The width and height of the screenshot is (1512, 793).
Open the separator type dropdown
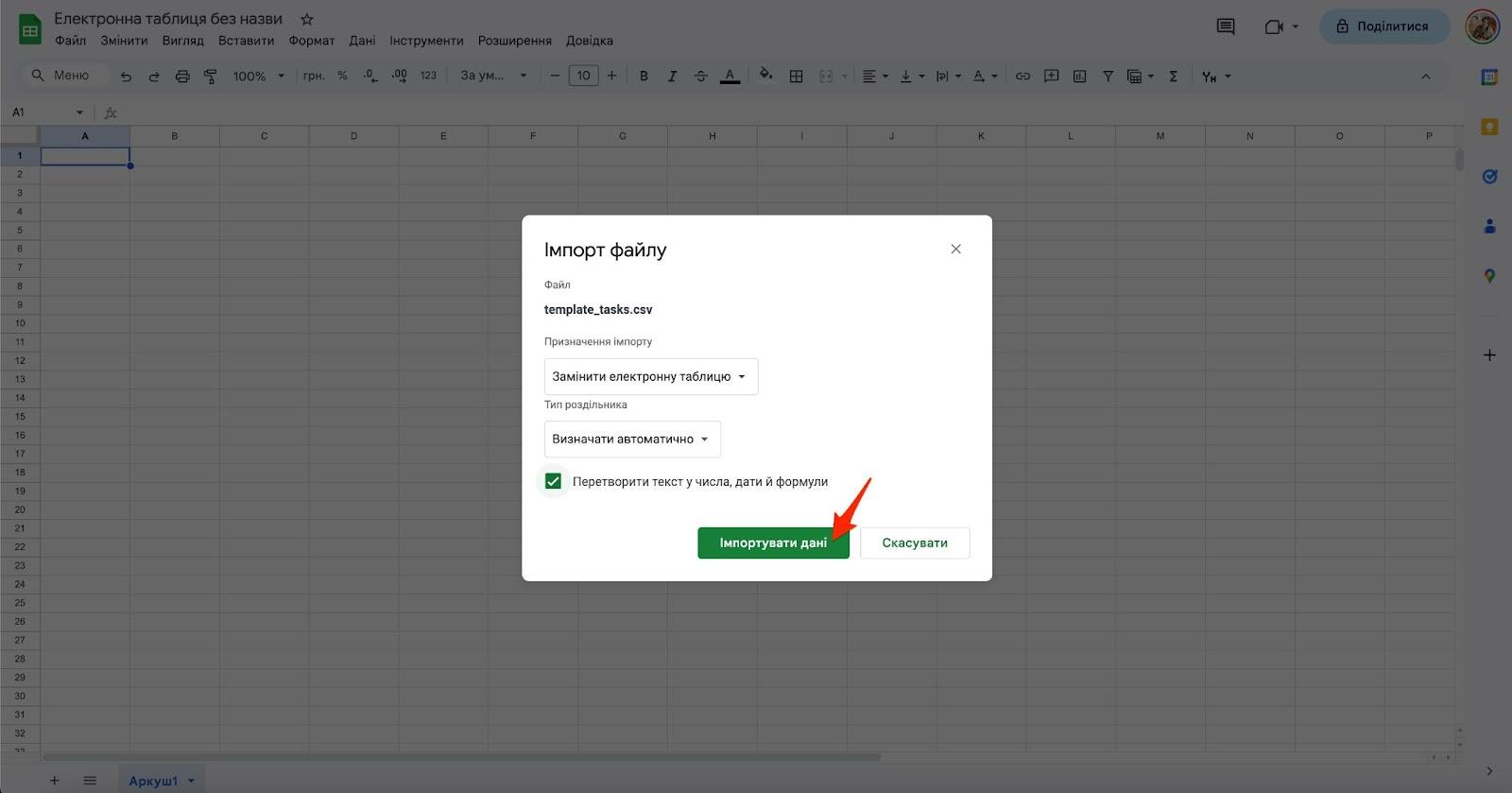[631, 440]
